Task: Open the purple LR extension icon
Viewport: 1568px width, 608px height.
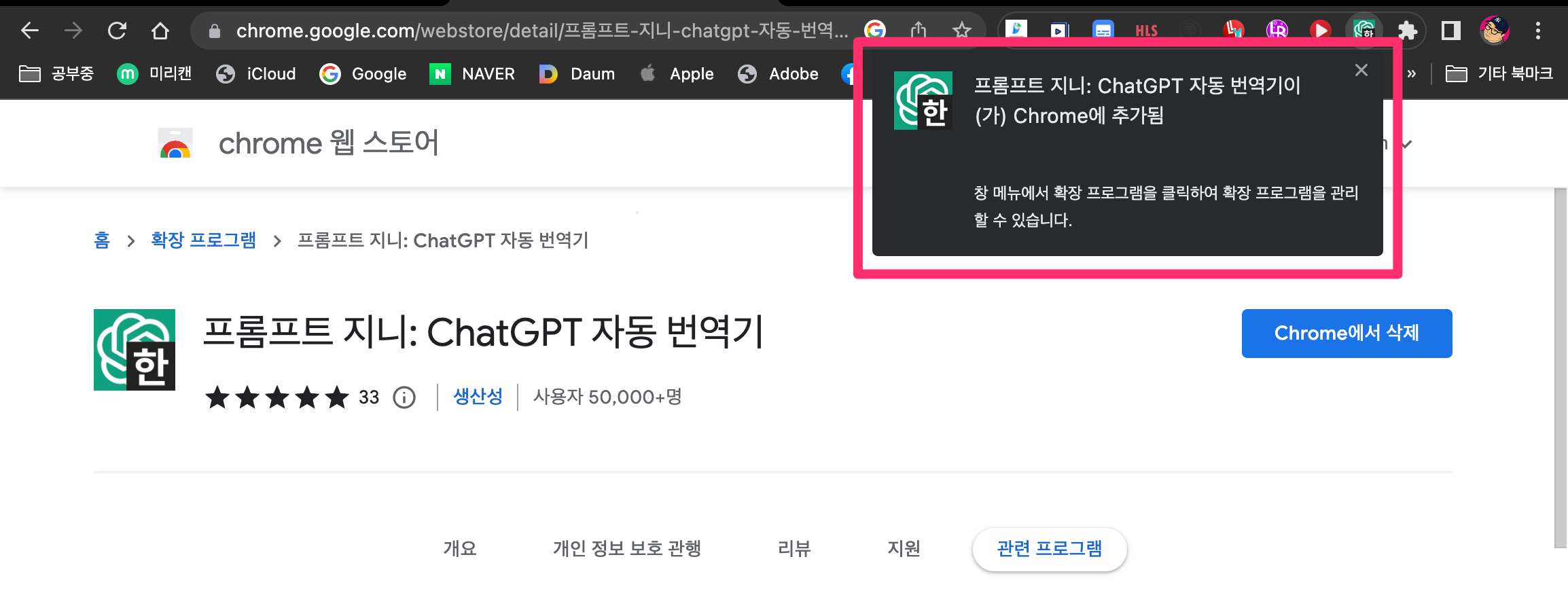Action: (x=1277, y=31)
